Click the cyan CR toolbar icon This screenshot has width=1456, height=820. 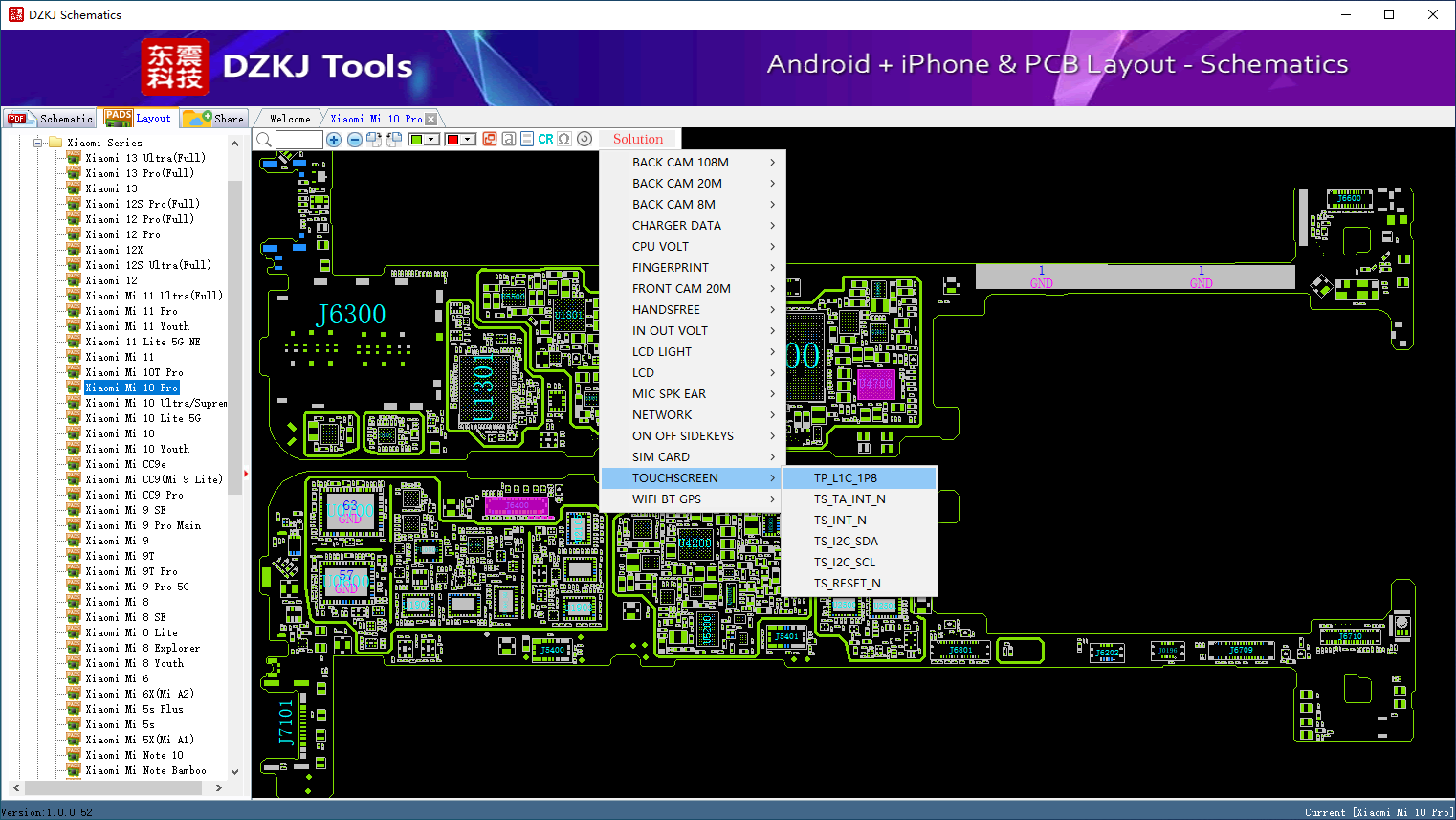pyautogui.click(x=545, y=140)
